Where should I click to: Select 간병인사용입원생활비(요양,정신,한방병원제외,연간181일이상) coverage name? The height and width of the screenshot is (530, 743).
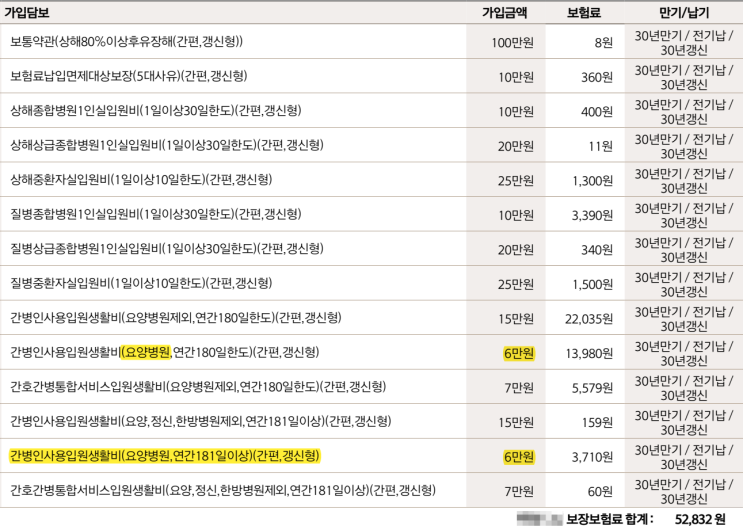pyautogui.click(x=200, y=421)
